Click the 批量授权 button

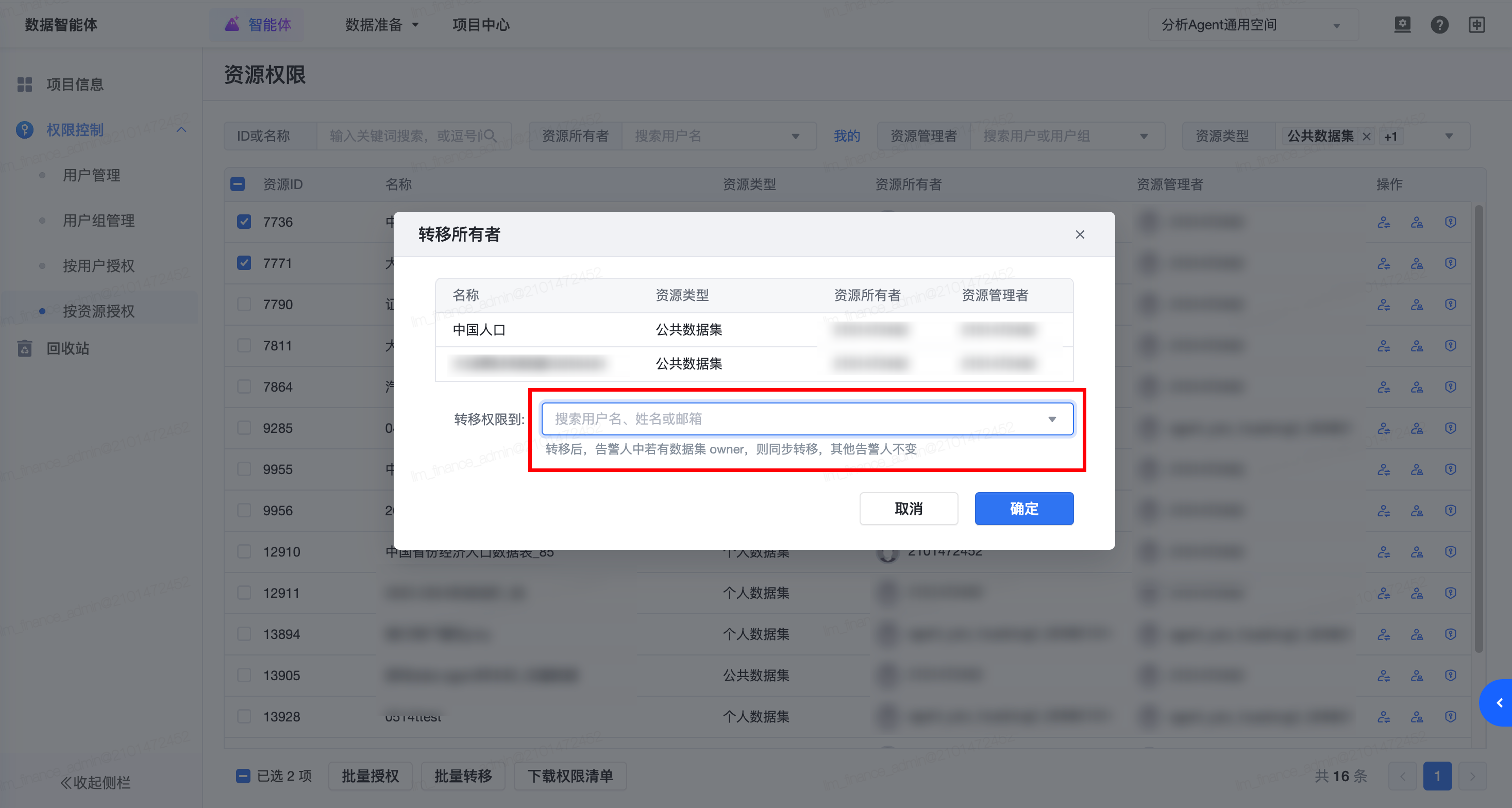tap(371, 777)
